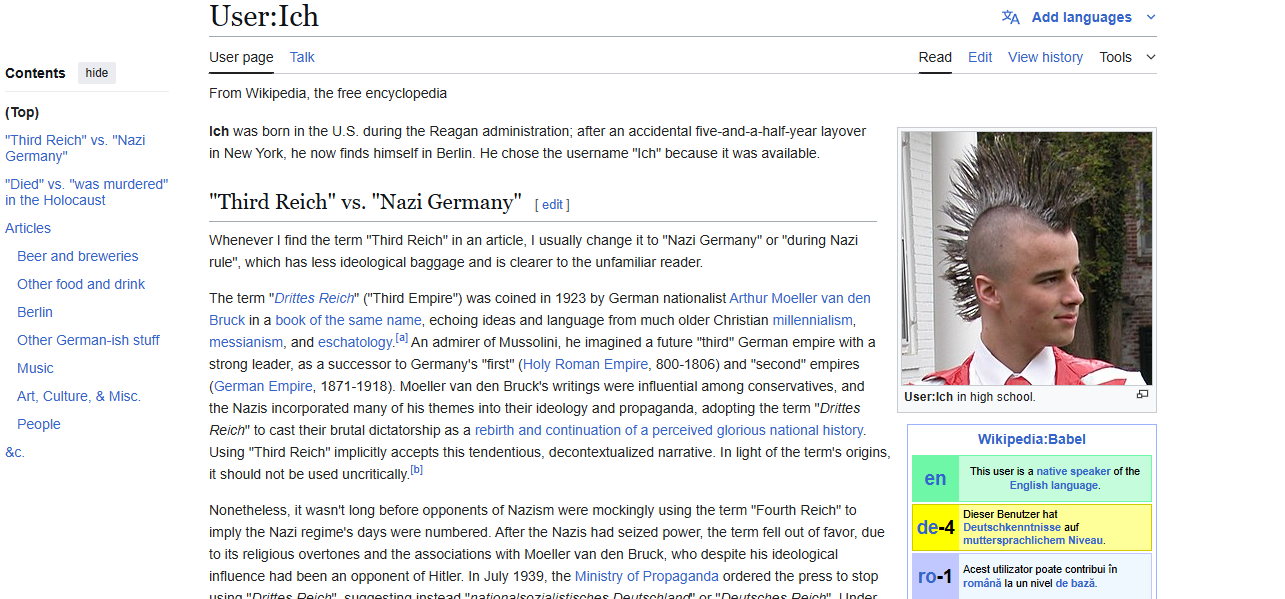Image resolution: width=1285 pixels, height=599 pixels.
Task: Switch to the Talk tab
Action: tap(302, 57)
